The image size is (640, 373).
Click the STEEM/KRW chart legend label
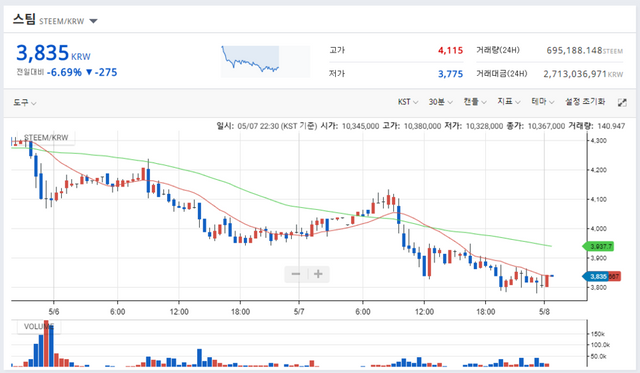click(46, 138)
